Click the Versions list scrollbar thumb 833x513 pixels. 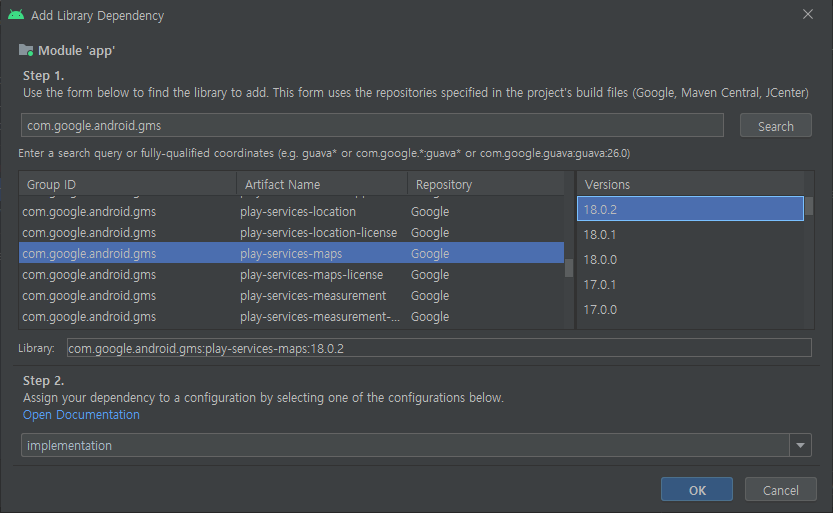tap(809, 206)
